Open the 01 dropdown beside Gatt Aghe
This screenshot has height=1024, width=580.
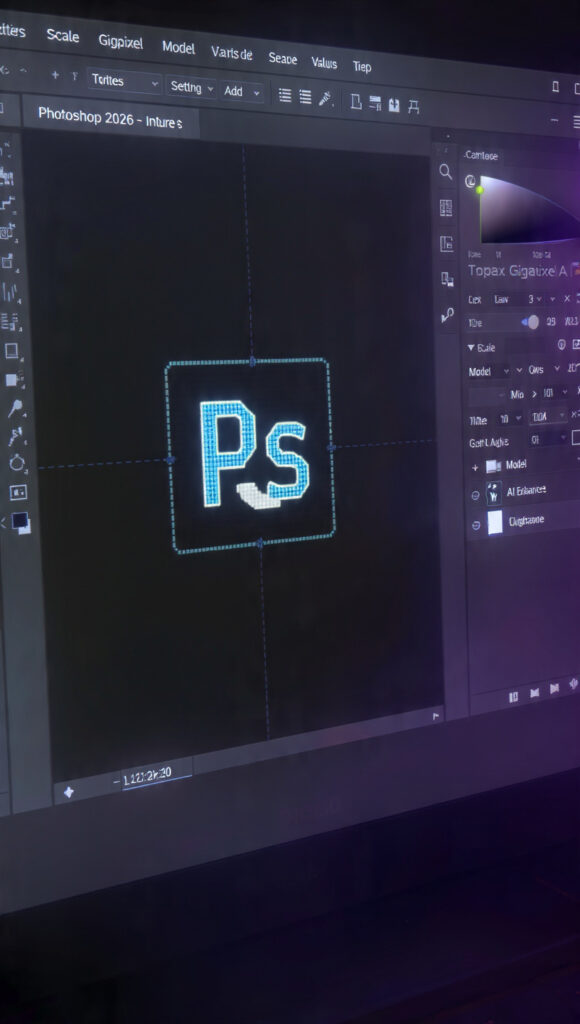click(548, 440)
